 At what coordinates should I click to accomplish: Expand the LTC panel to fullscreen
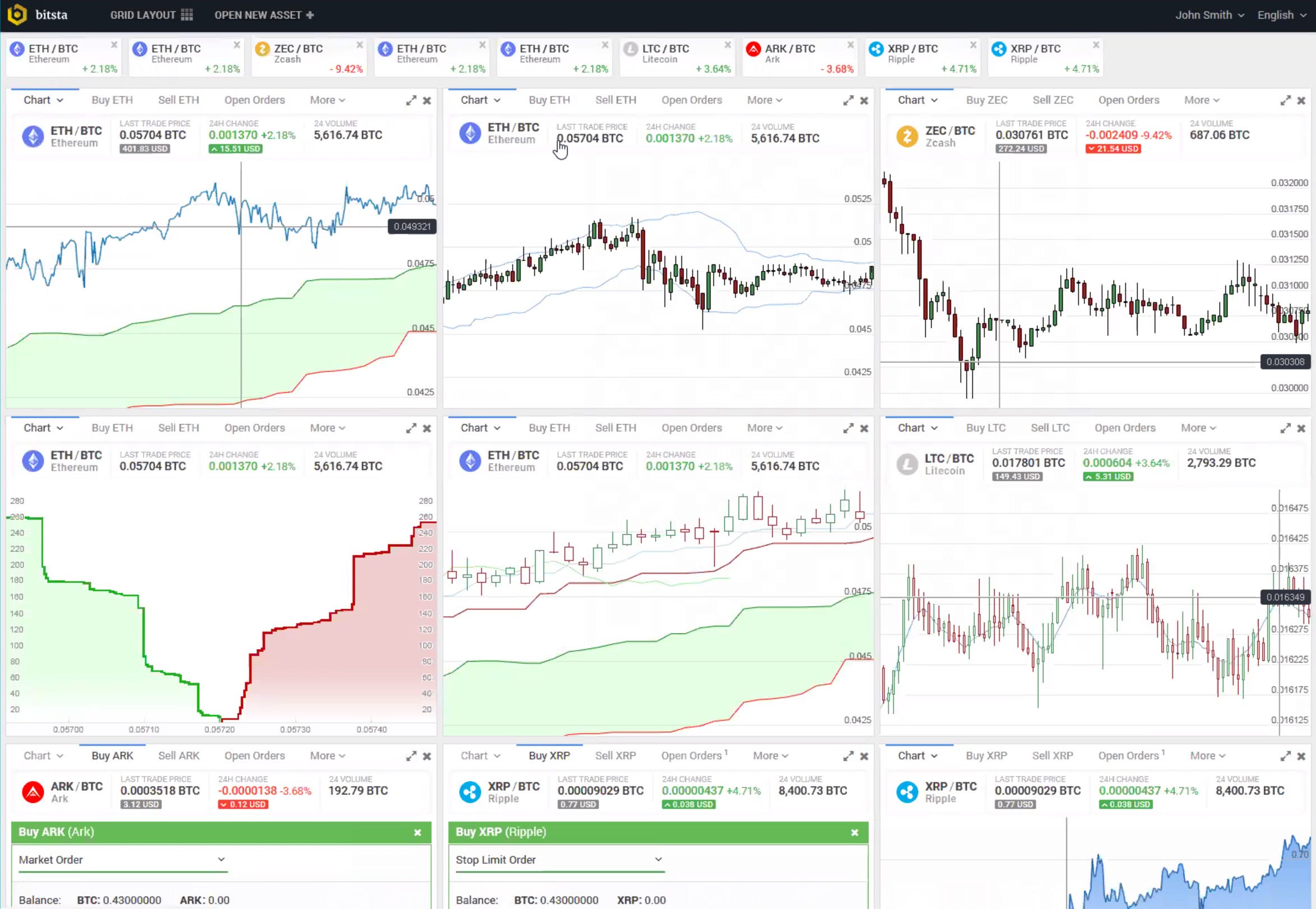click(1285, 428)
